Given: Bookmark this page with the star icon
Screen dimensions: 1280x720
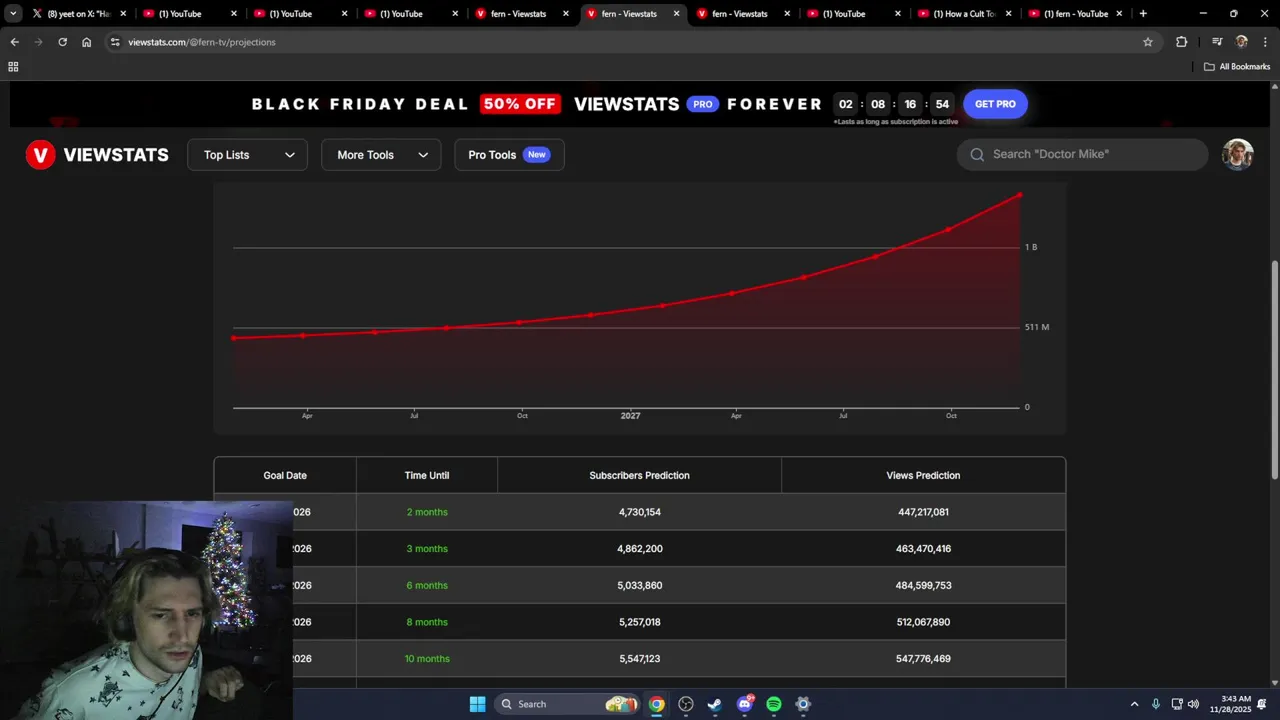Looking at the screenshot, I should pos(1148,42).
